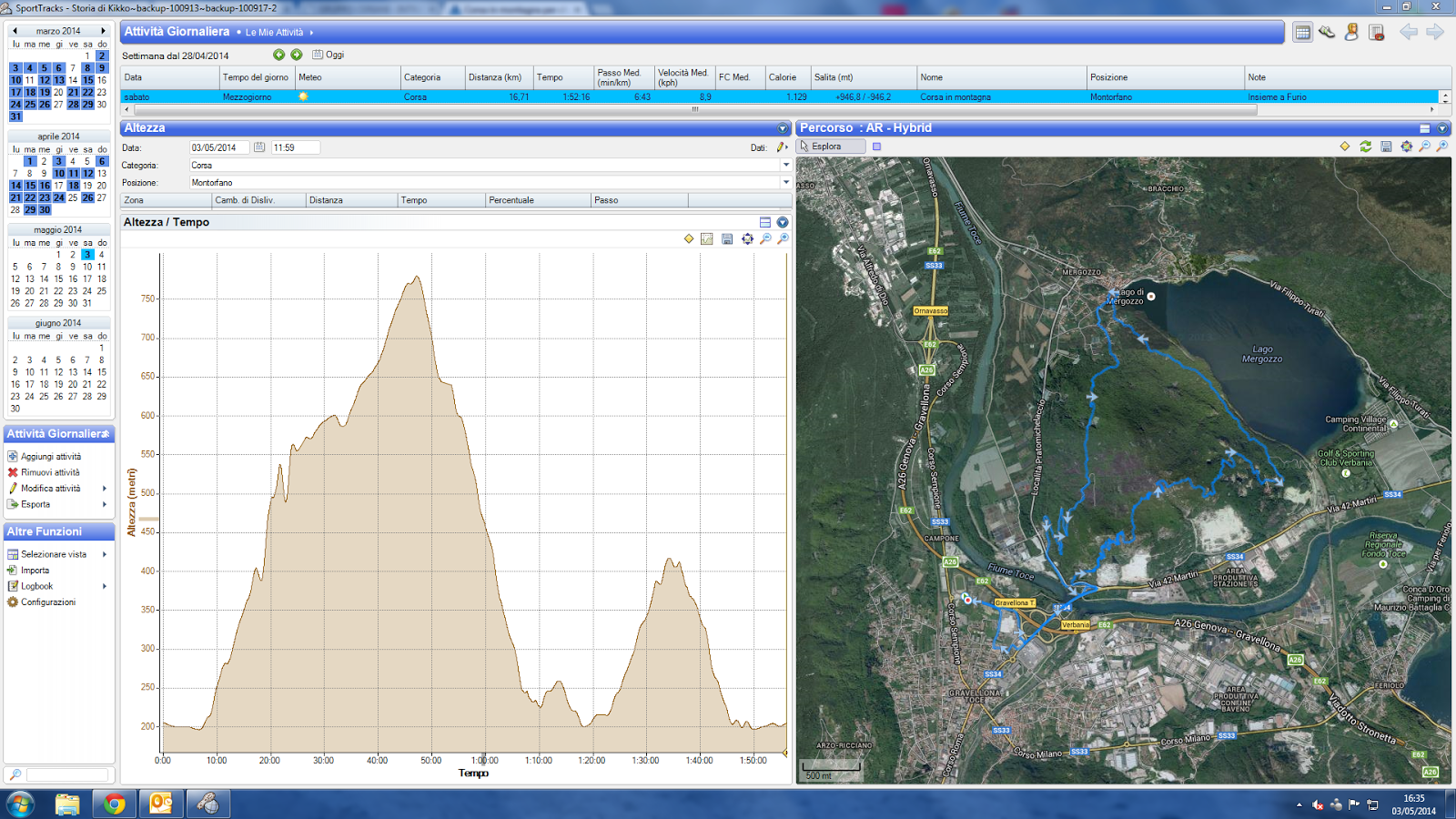This screenshot has width=1456, height=819.
Task: Open the Altezza panel dropdown menu
Action: pos(783,128)
